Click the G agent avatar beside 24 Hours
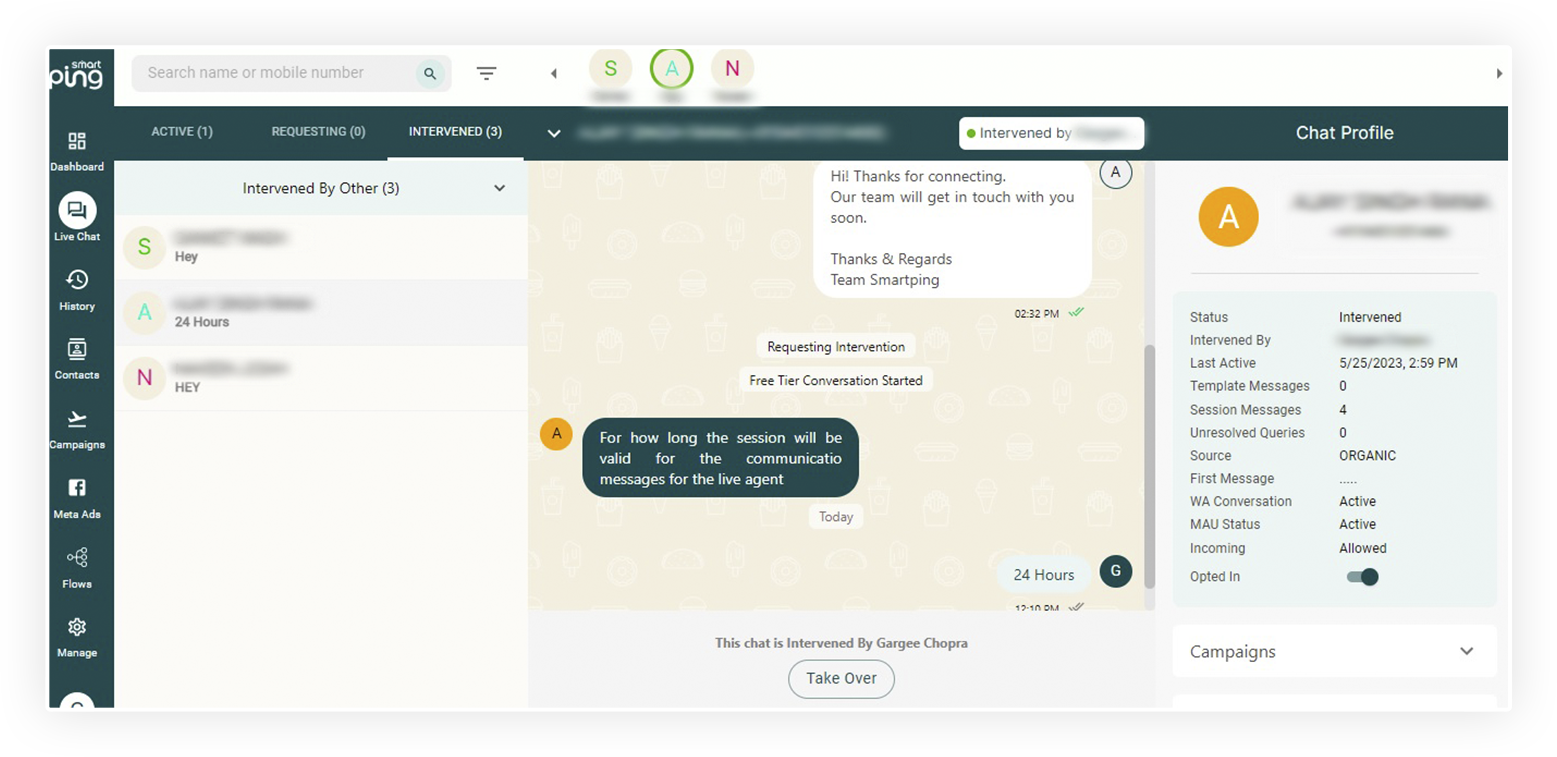The image size is (1557, 757). coord(1116,572)
